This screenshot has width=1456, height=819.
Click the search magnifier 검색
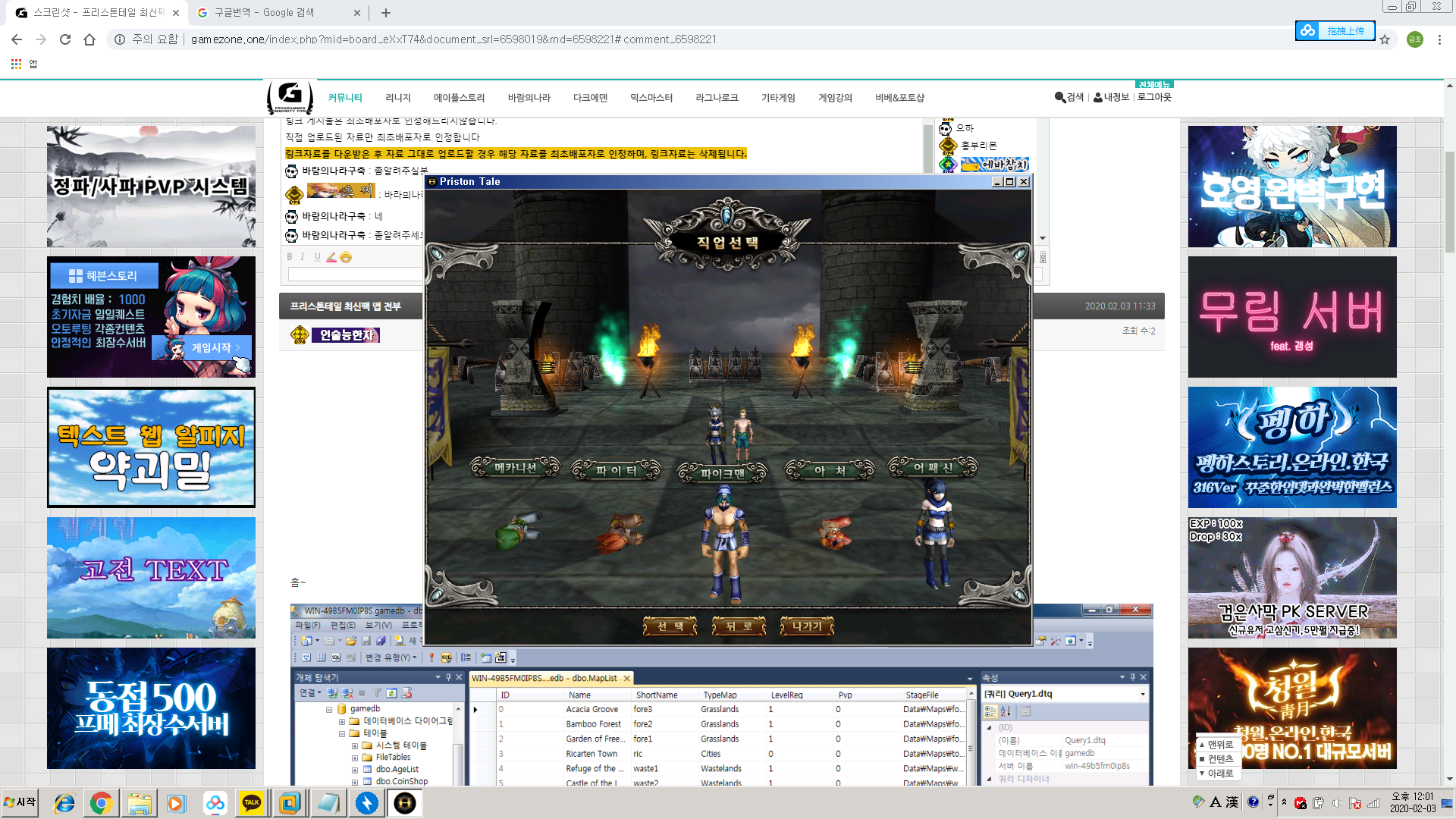point(1069,97)
